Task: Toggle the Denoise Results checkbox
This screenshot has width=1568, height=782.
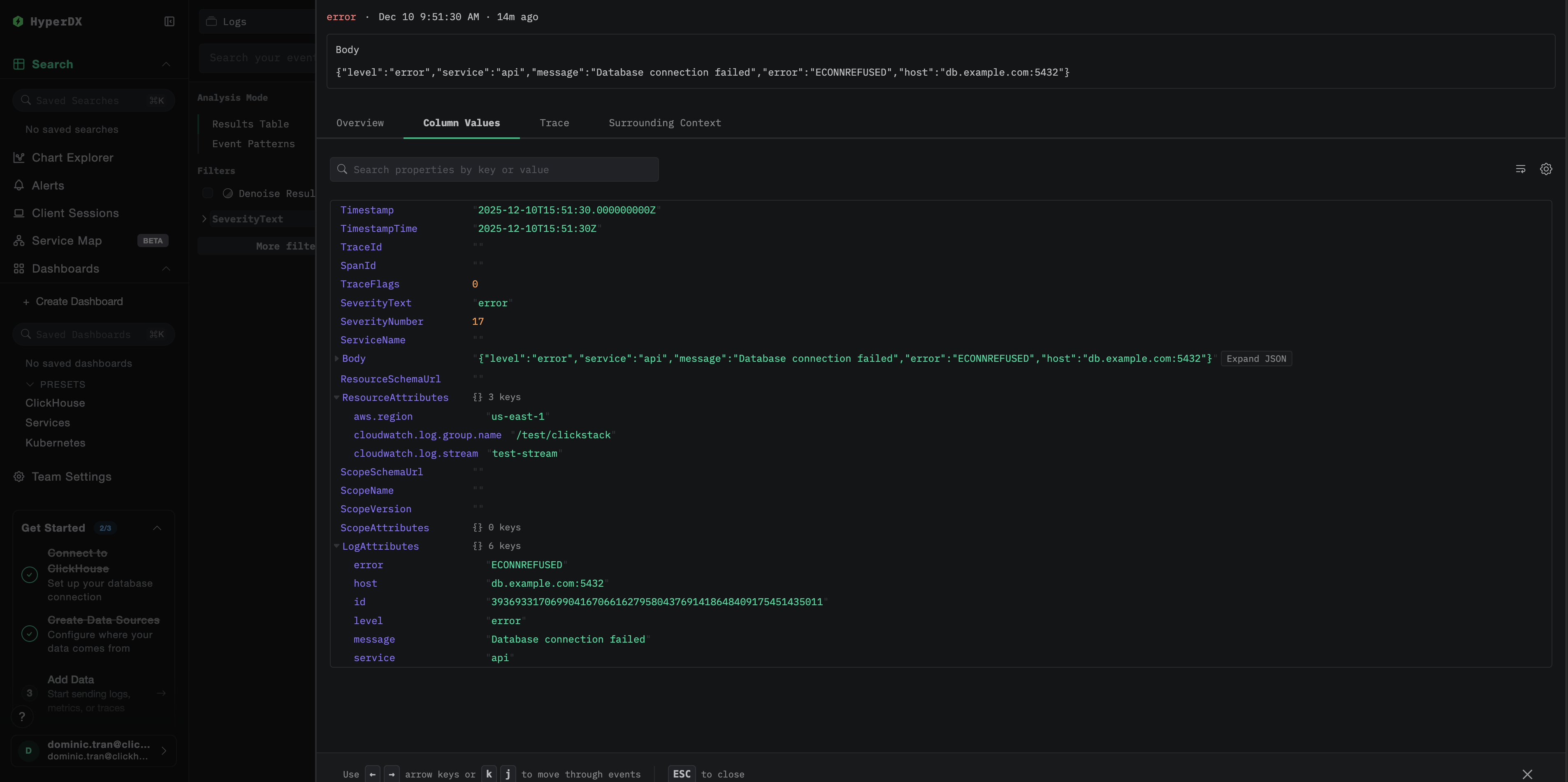Action: point(208,194)
